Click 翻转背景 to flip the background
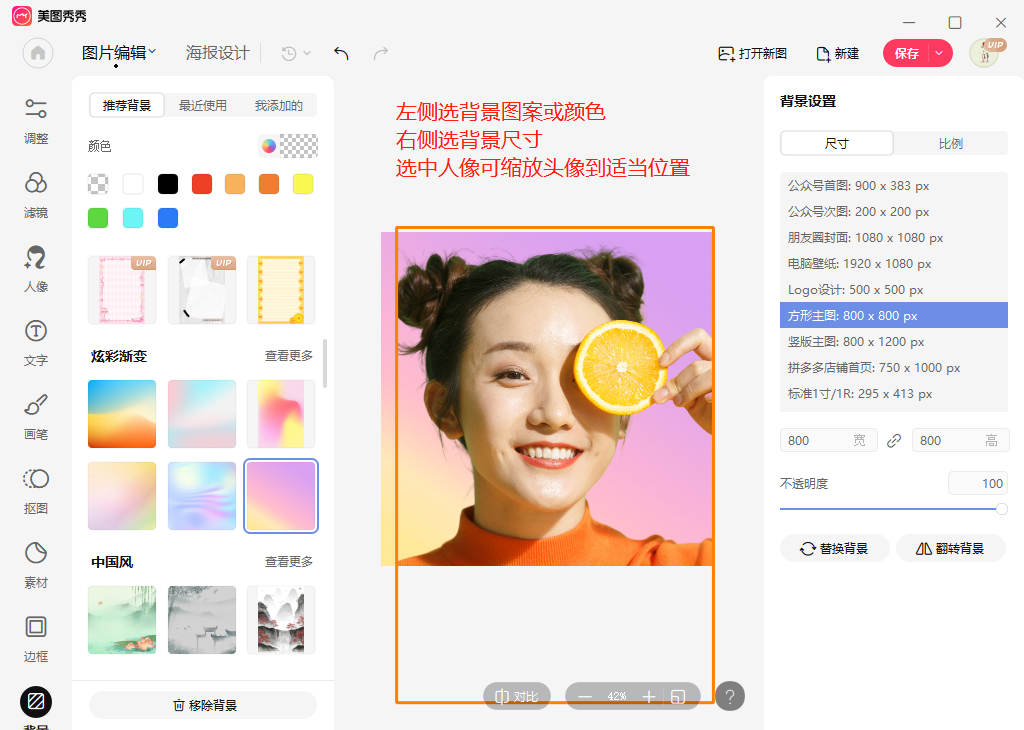 click(951, 548)
